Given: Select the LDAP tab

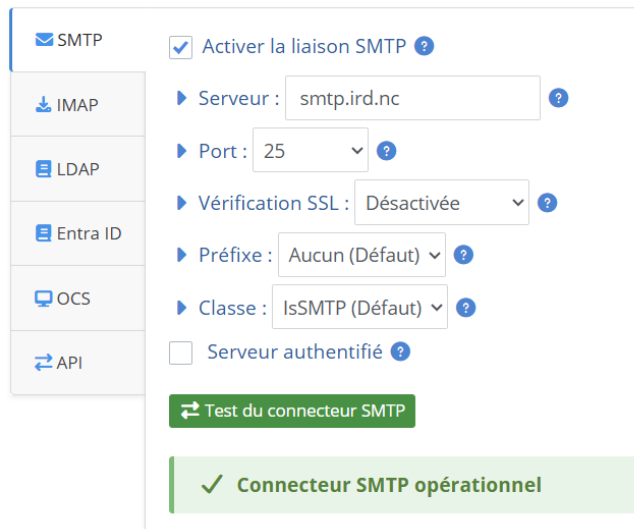Looking at the screenshot, I should click(x=77, y=169).
